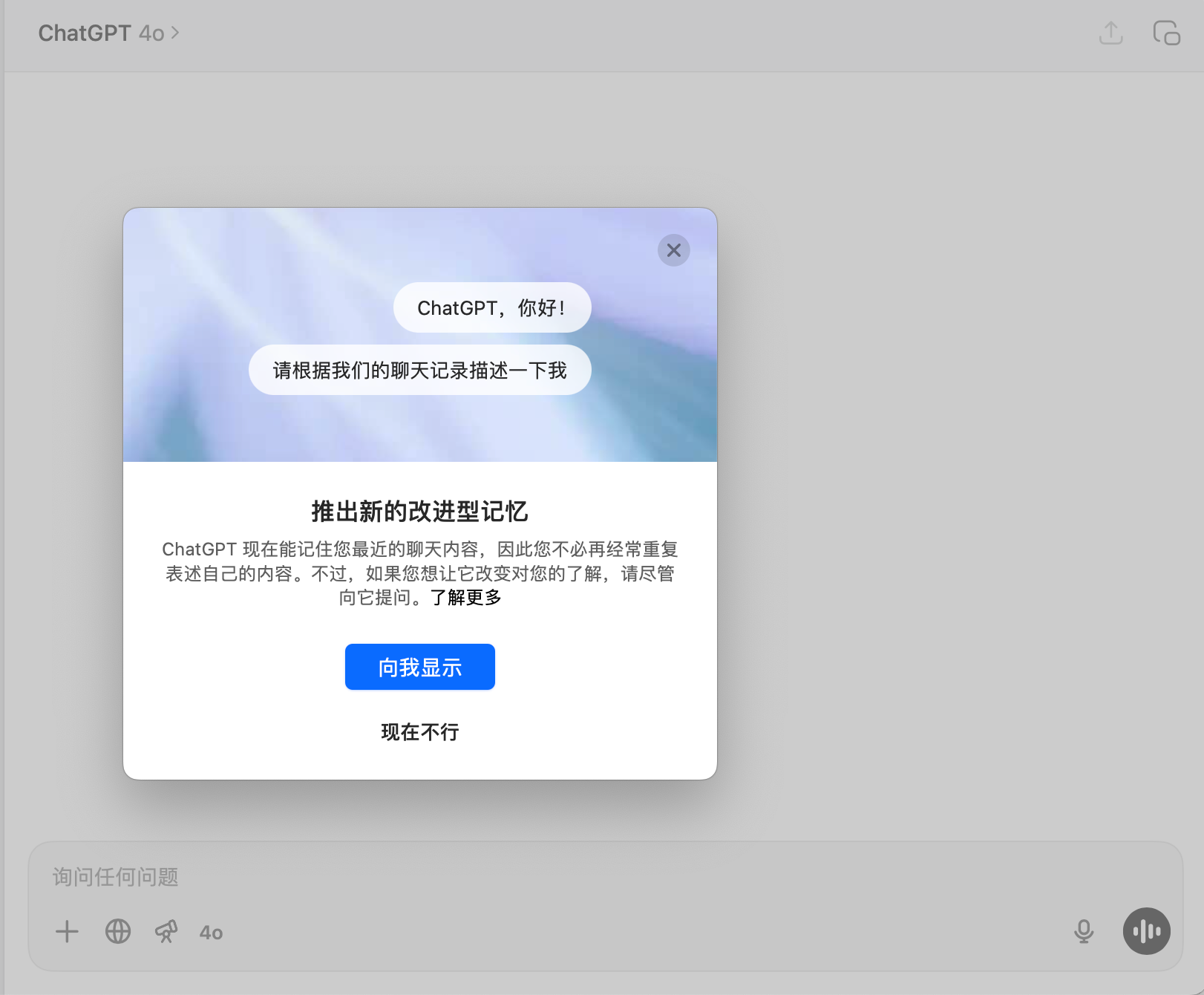Click the ChatGPT，你好！ sample bubble

click(492, 307)
